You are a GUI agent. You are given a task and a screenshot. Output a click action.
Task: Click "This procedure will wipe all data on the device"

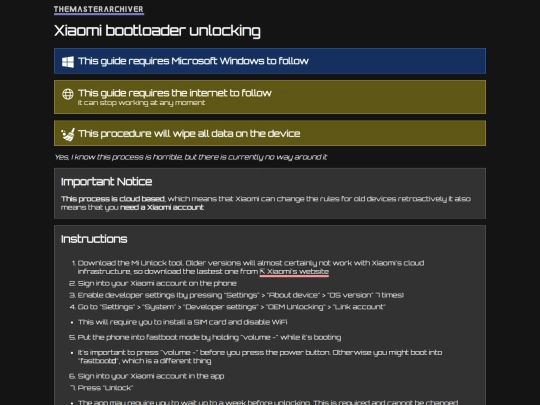click(189, 133)
